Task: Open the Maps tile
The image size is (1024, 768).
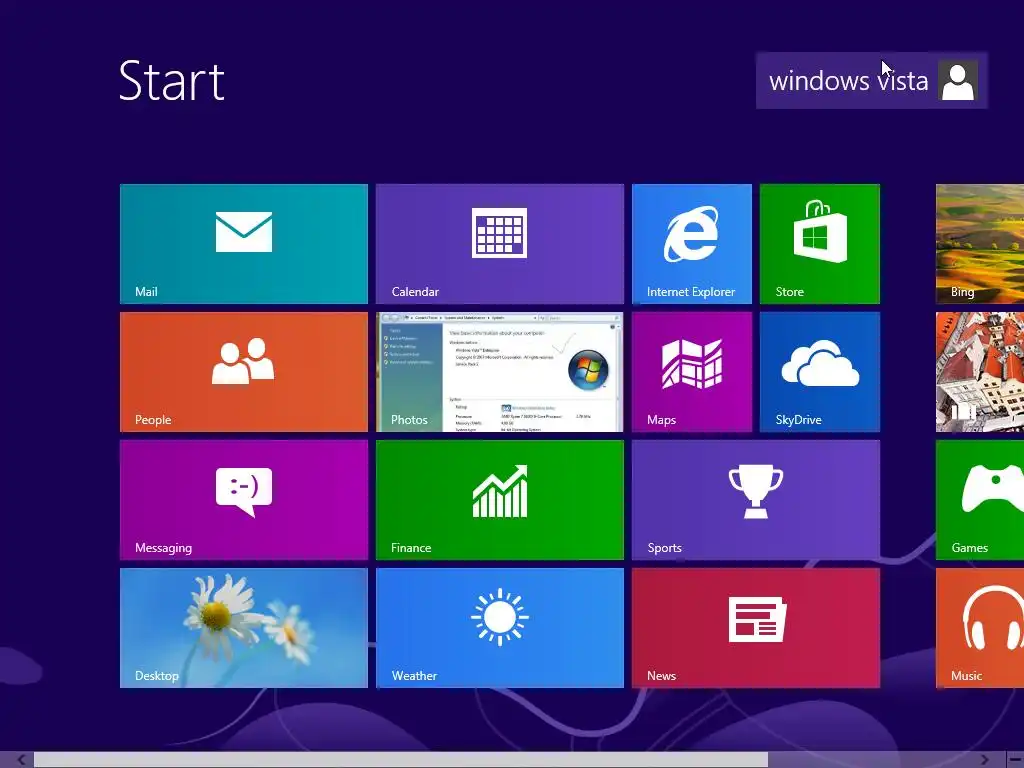Action: point(692,372)
